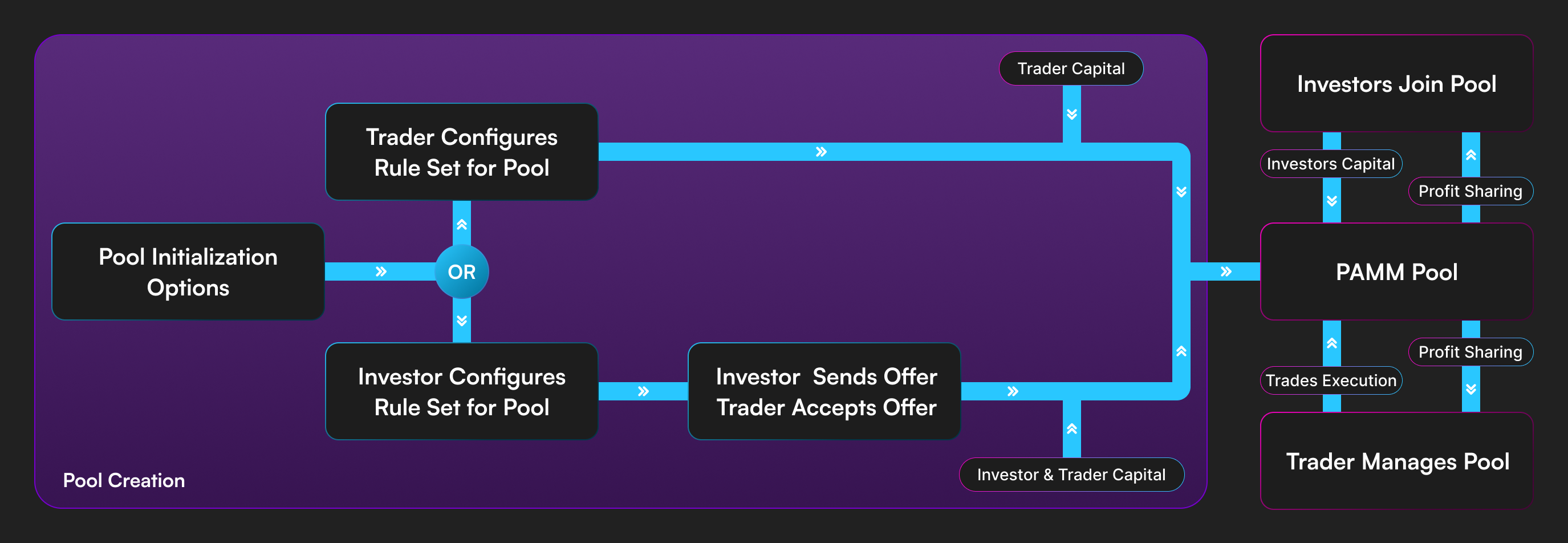Click the Investors Join Pool box

tap(1396, 83)
